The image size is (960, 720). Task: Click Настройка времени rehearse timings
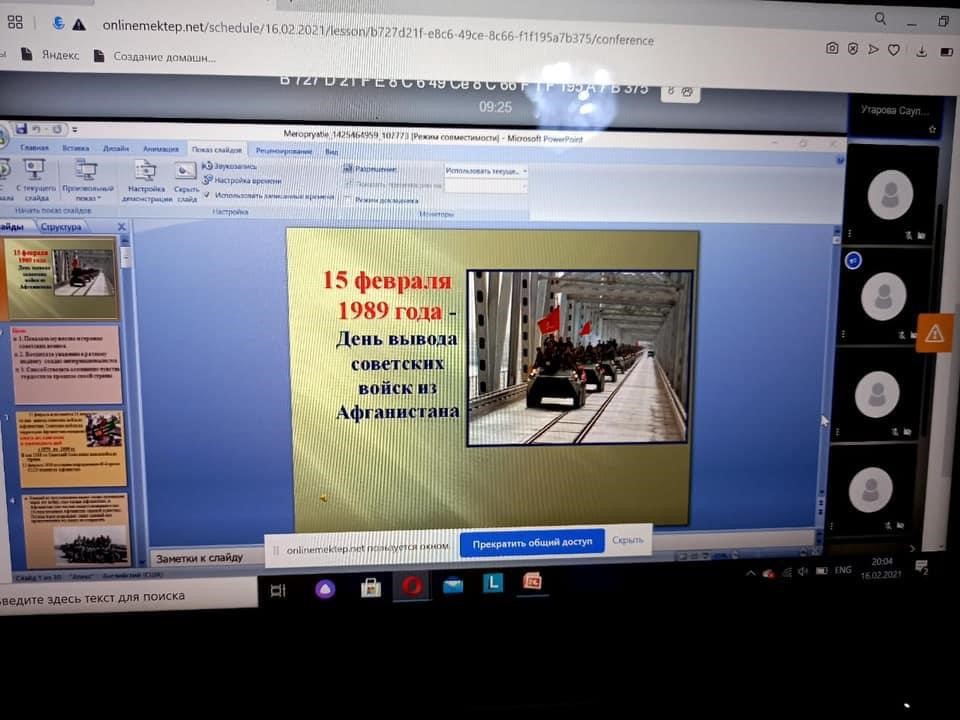click(x=242, y=181)
